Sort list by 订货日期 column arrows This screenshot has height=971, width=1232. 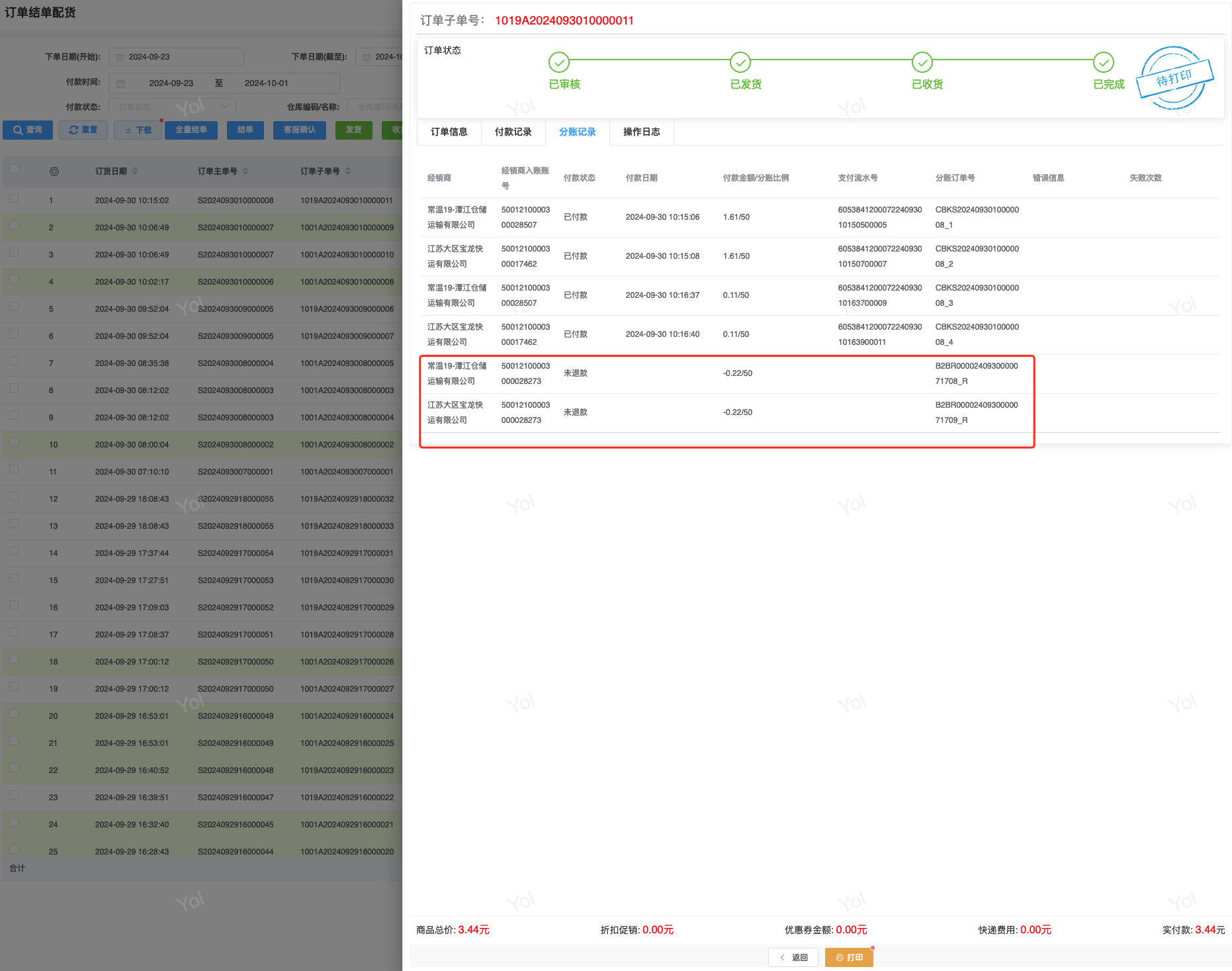coord(135,171)
